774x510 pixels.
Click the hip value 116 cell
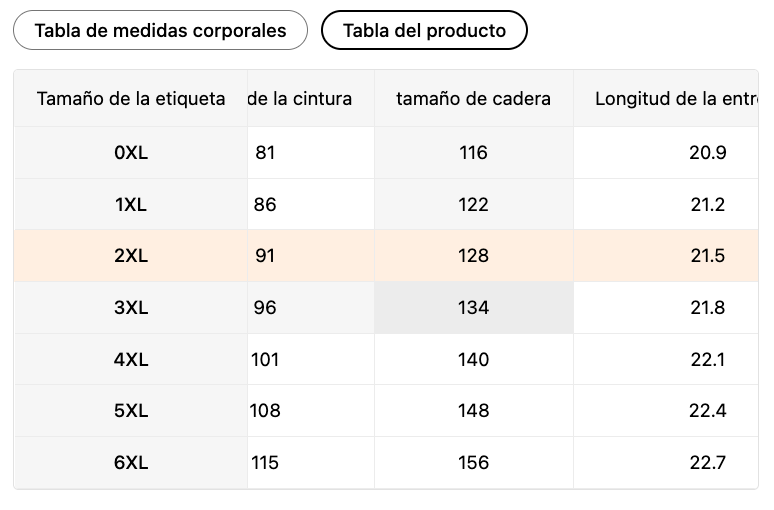(x=473, y=153)
